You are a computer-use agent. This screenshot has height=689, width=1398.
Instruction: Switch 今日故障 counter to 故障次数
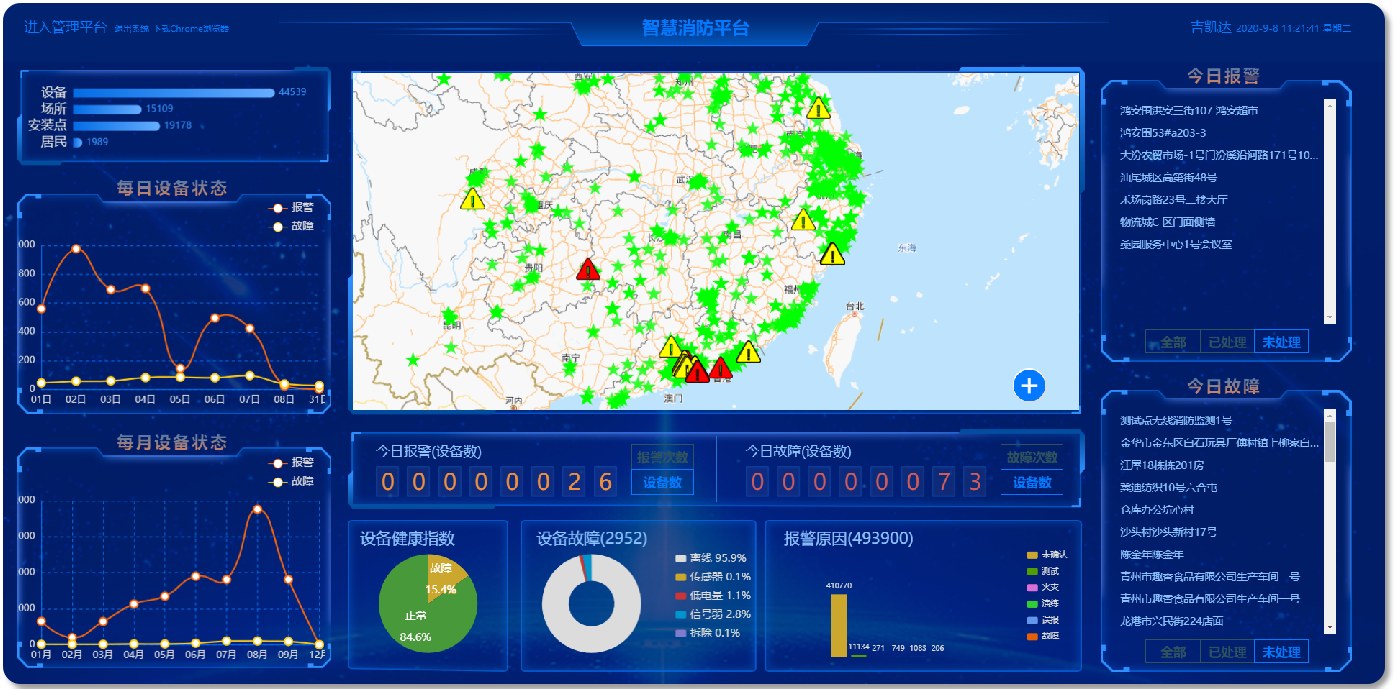1032,457
